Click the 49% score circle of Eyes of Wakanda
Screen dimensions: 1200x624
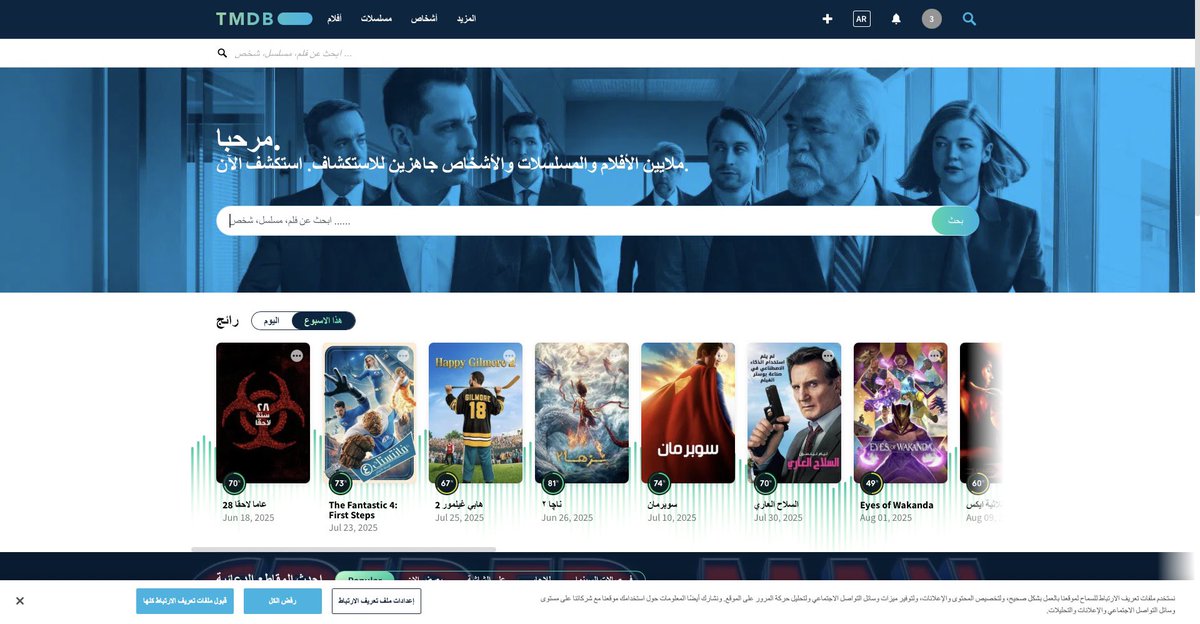(x=872, y=483)
